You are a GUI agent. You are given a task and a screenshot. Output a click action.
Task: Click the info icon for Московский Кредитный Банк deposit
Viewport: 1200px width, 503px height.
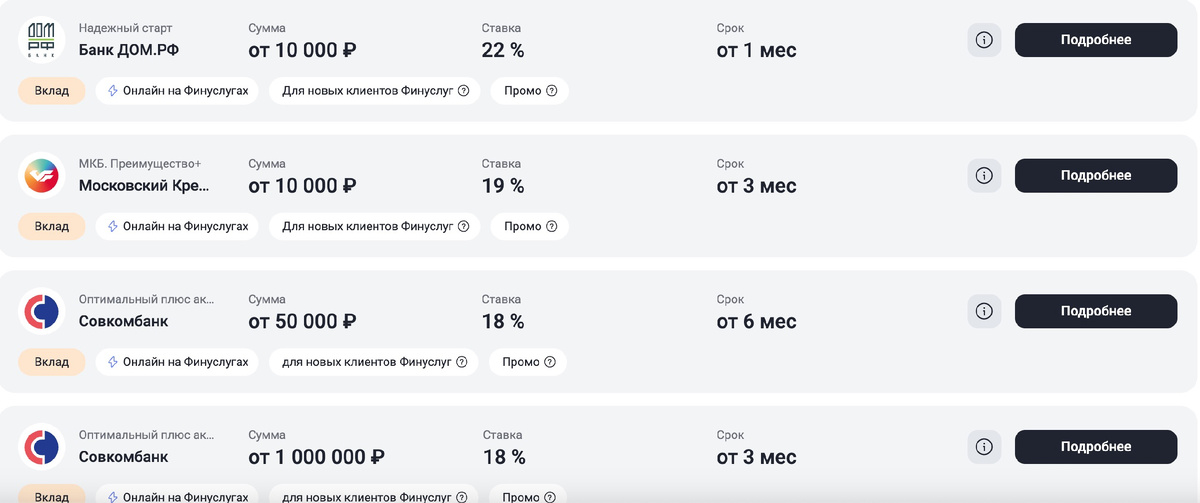984,176
